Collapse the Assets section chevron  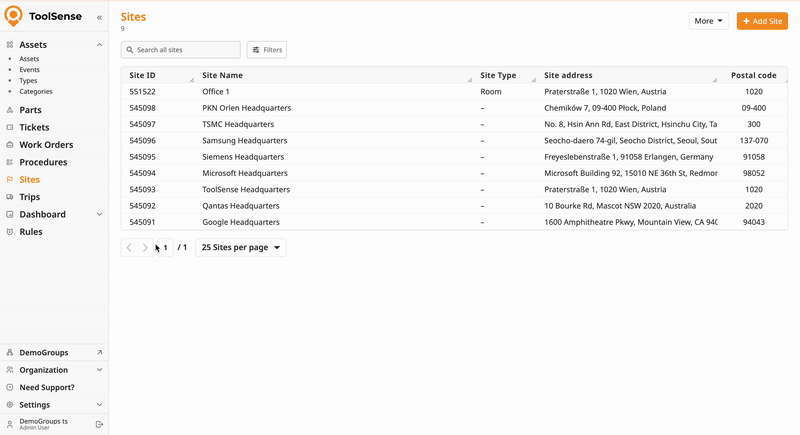tap(99, 45)
